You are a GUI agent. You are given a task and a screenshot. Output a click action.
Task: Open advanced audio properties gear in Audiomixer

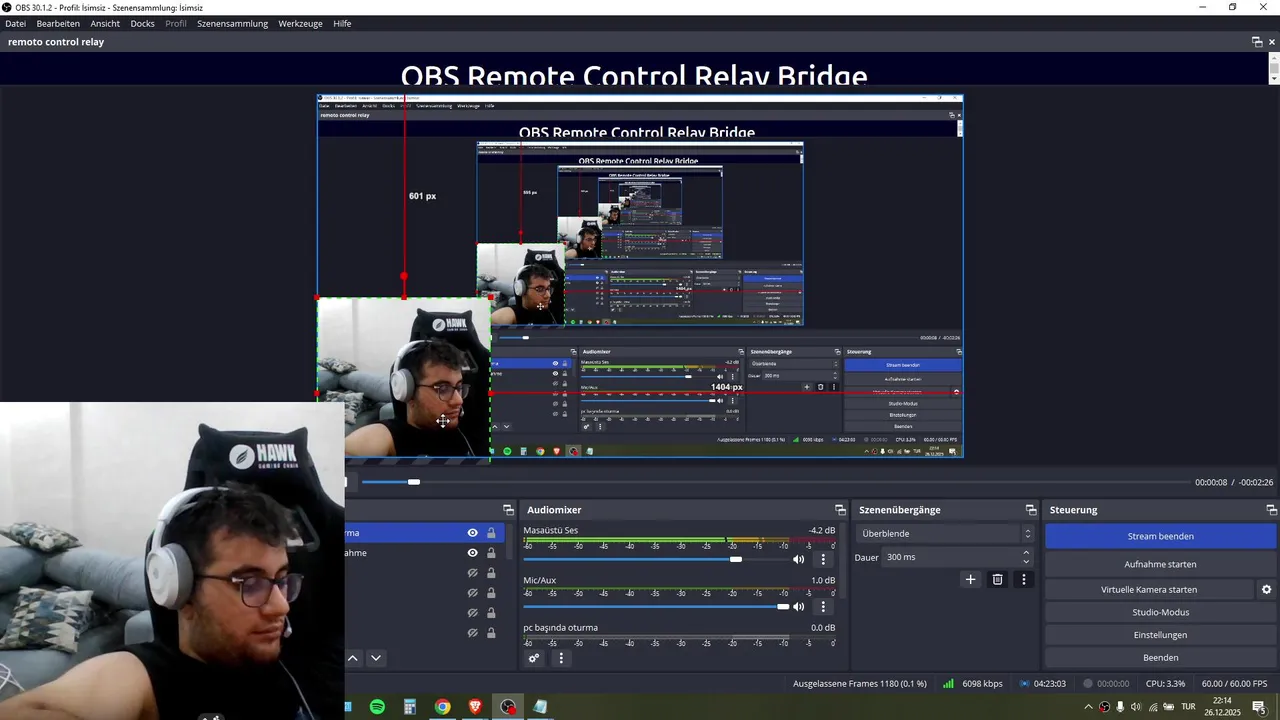pyautogui.click(x=534, y=658)
